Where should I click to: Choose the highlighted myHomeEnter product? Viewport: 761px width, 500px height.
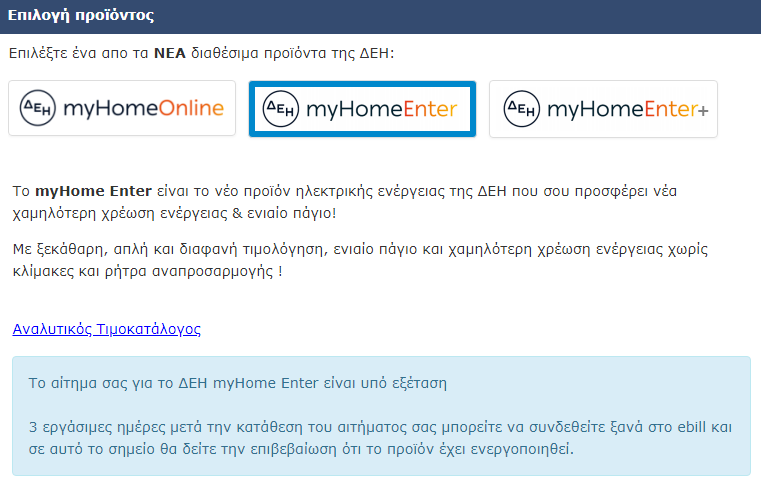click(x=363, y=109)
